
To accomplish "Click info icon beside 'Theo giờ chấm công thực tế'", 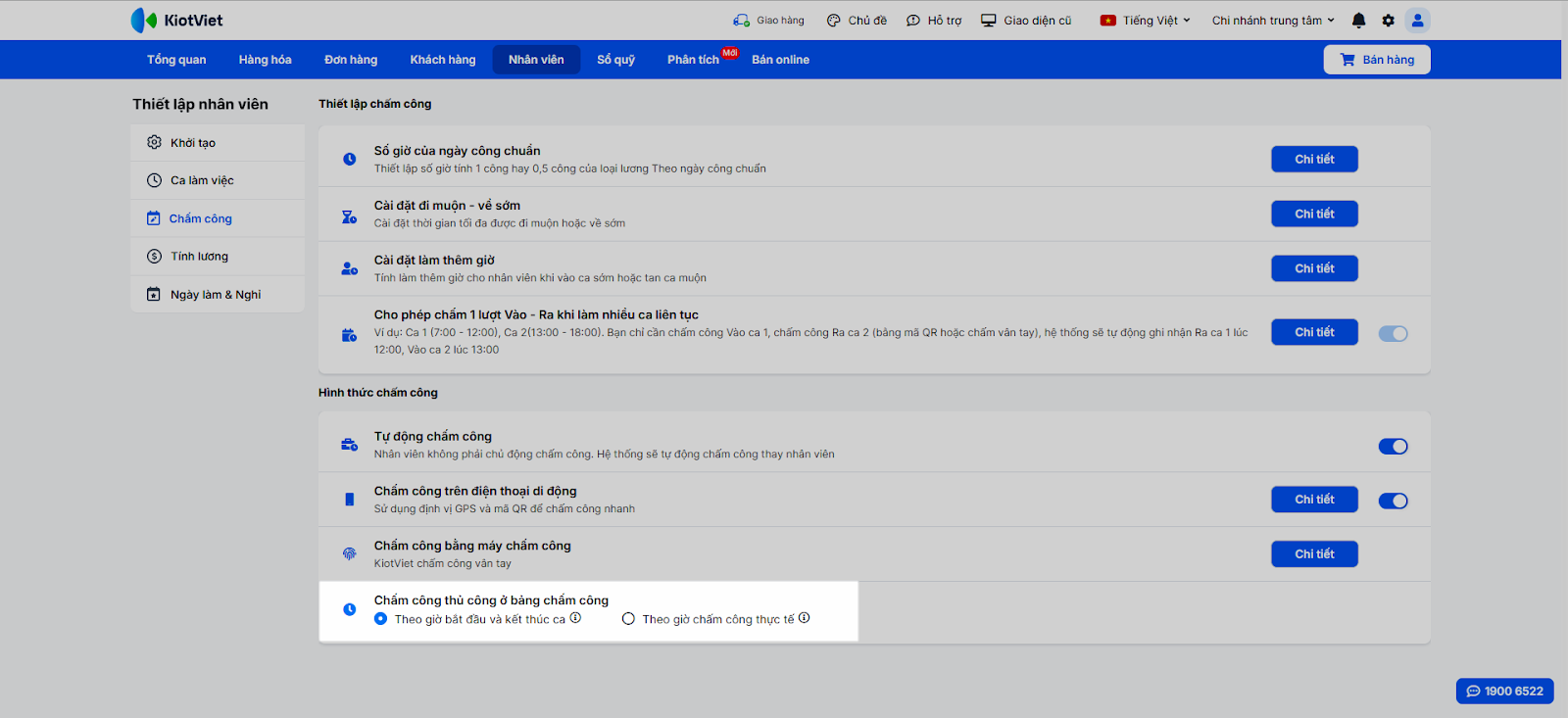I will click(x=805, y=618).
